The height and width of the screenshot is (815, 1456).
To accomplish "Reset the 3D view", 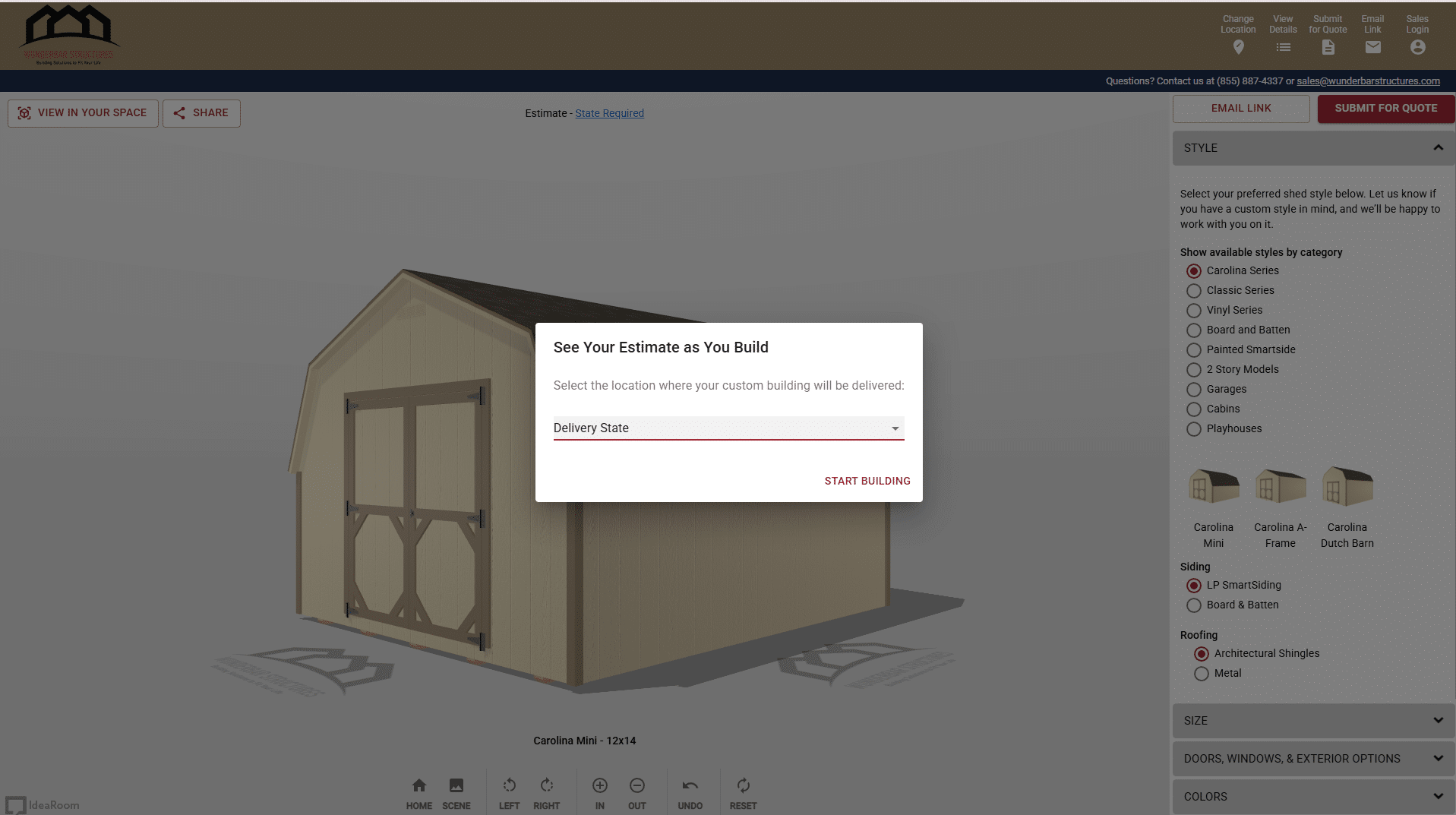I will (x=743, y=785).
